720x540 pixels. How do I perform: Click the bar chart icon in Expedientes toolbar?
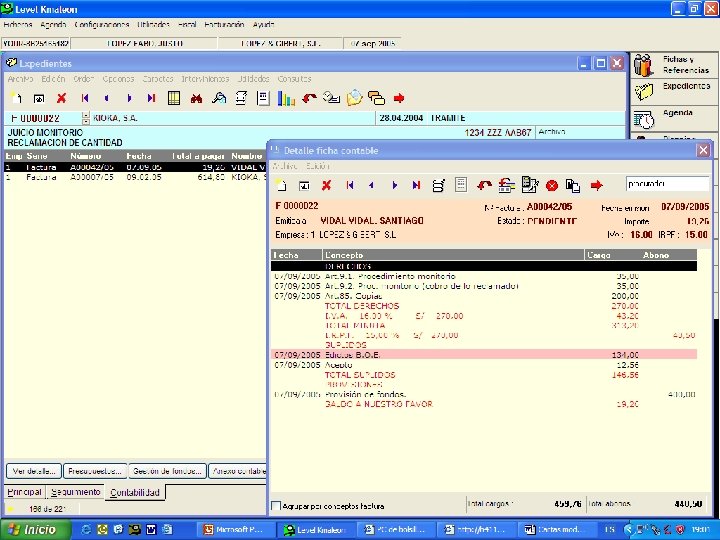[x=286, y=98]
